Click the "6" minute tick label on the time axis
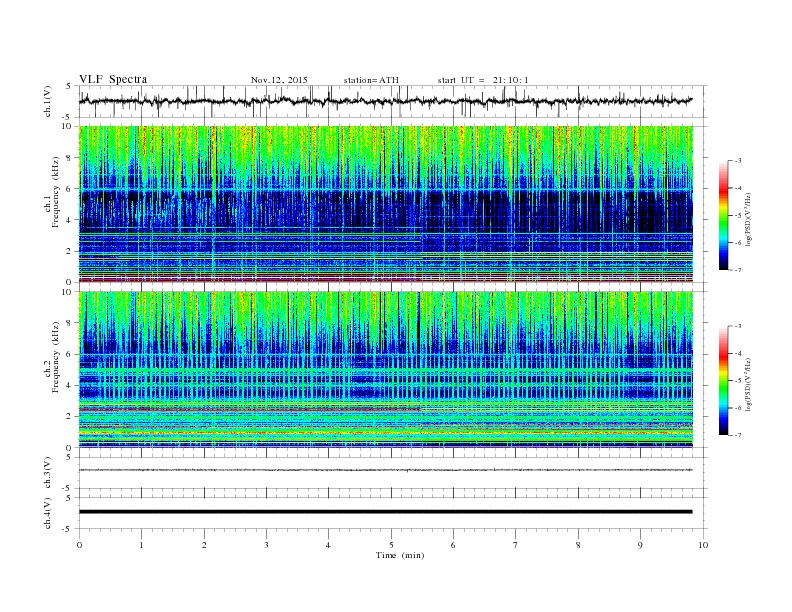 [x=453, y=545]
